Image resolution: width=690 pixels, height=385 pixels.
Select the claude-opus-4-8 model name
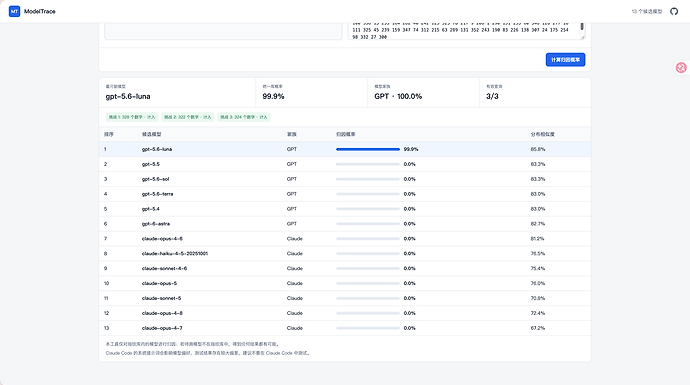click(162, 313)
